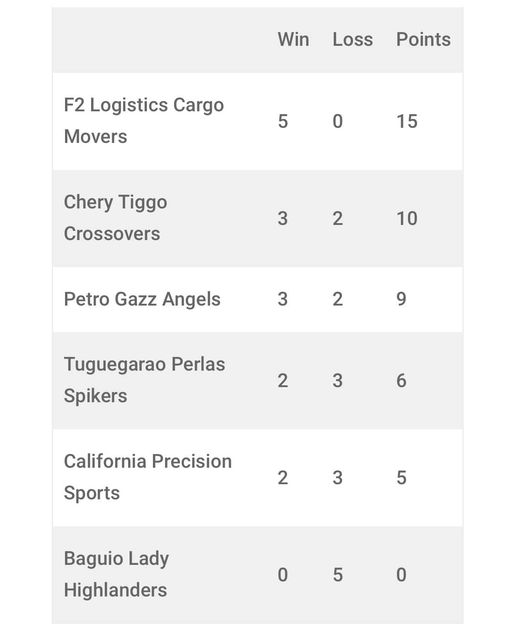The height and width of the screenshot is (640, 515).
Task: Click the Loss column header
Action: [353, 40]
